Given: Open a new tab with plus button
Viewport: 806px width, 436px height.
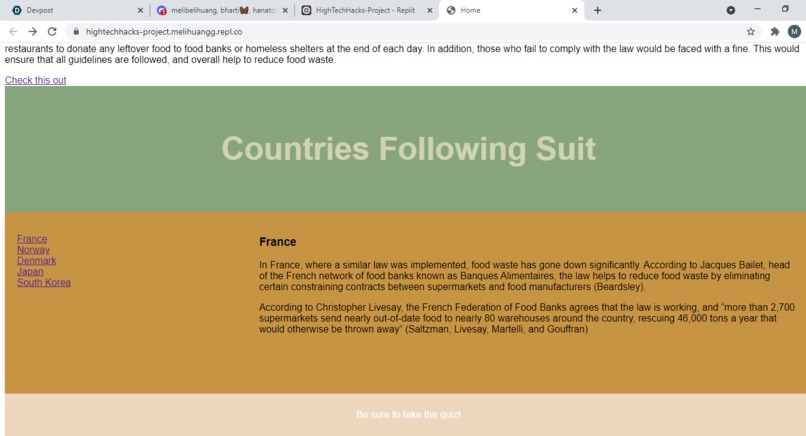Looking at the screenshot, I should [597, 10].
